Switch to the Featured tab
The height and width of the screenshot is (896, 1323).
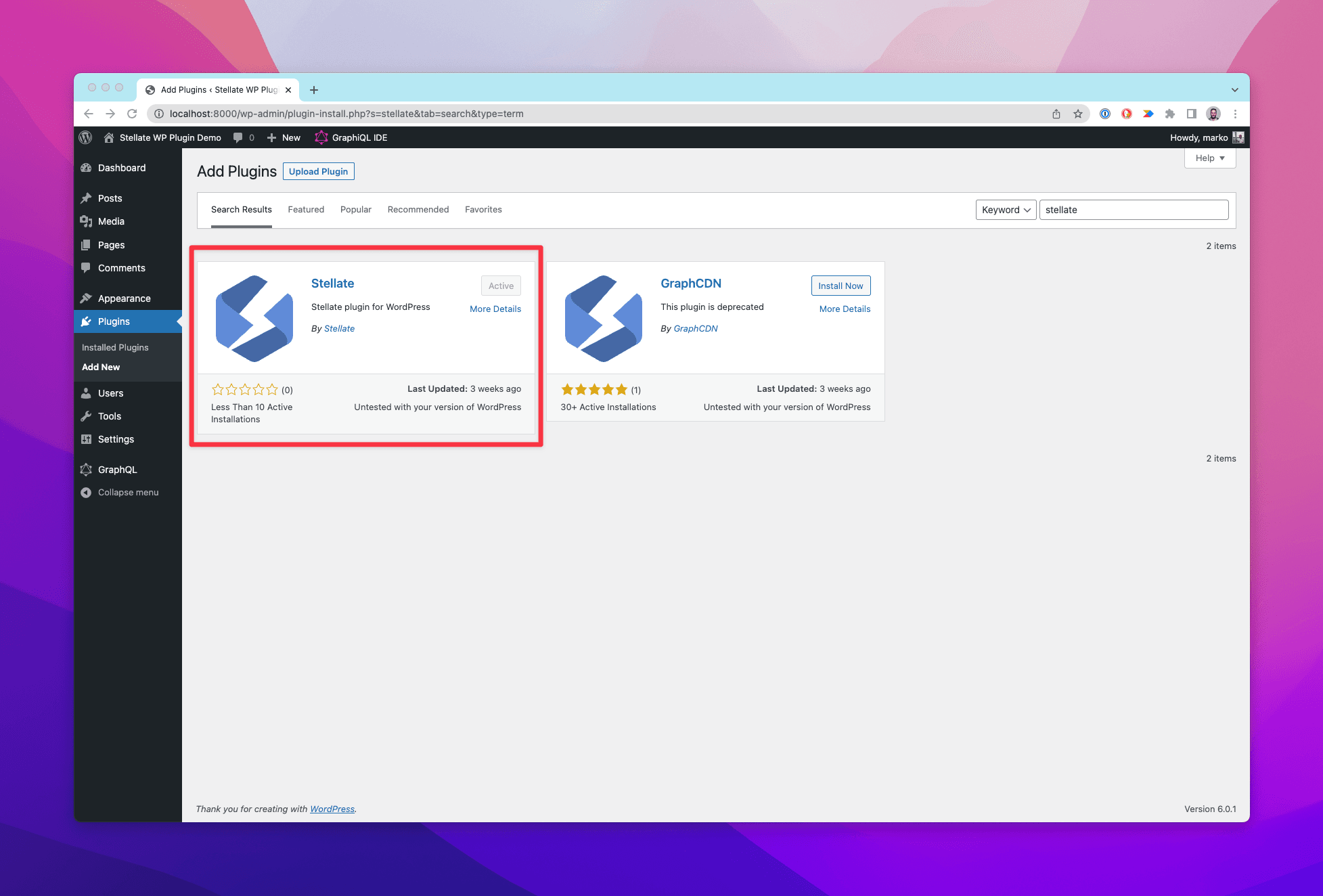(x=306, y=209)
